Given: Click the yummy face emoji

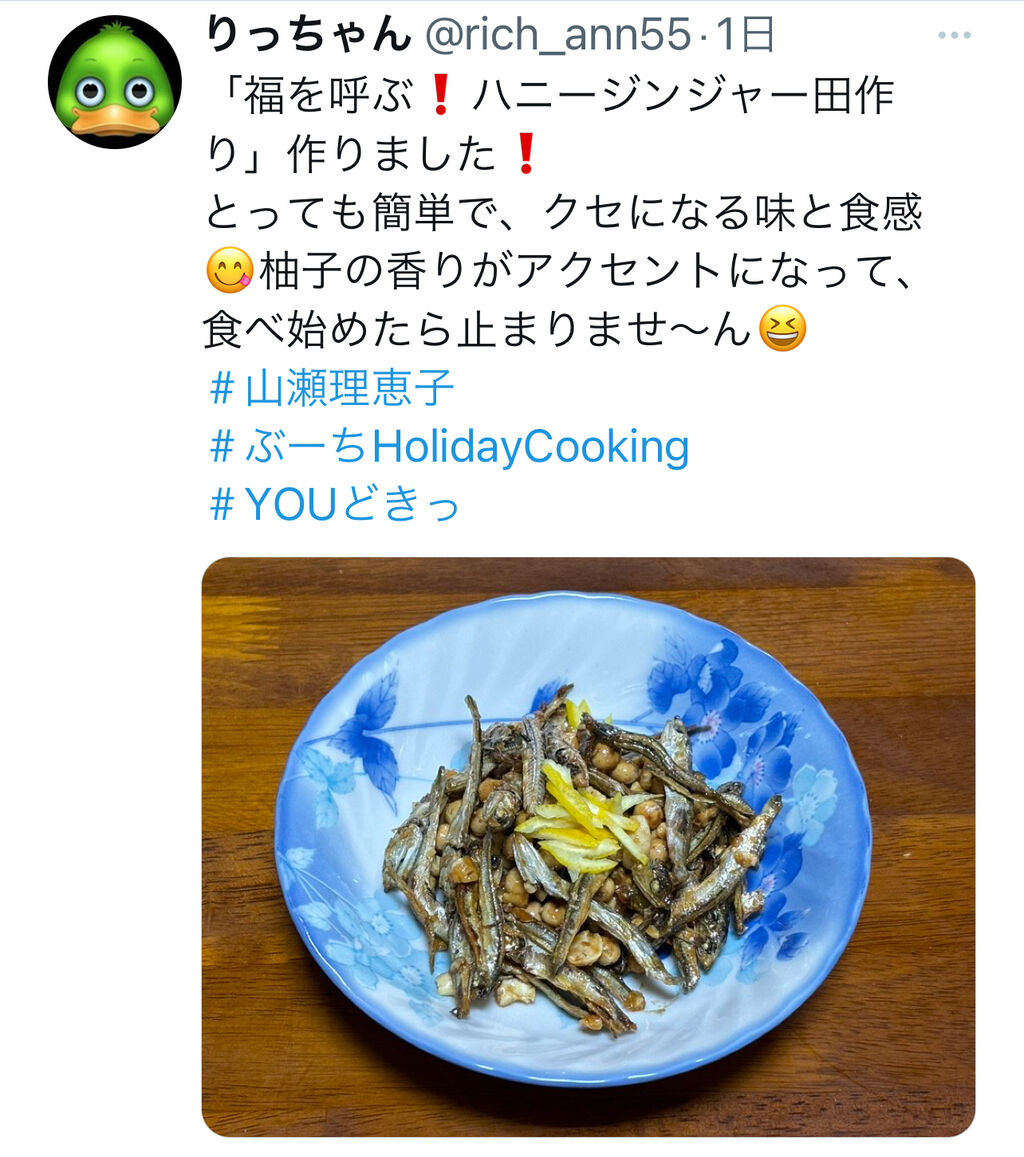Looking at the screenshot, I should [229, 270].
